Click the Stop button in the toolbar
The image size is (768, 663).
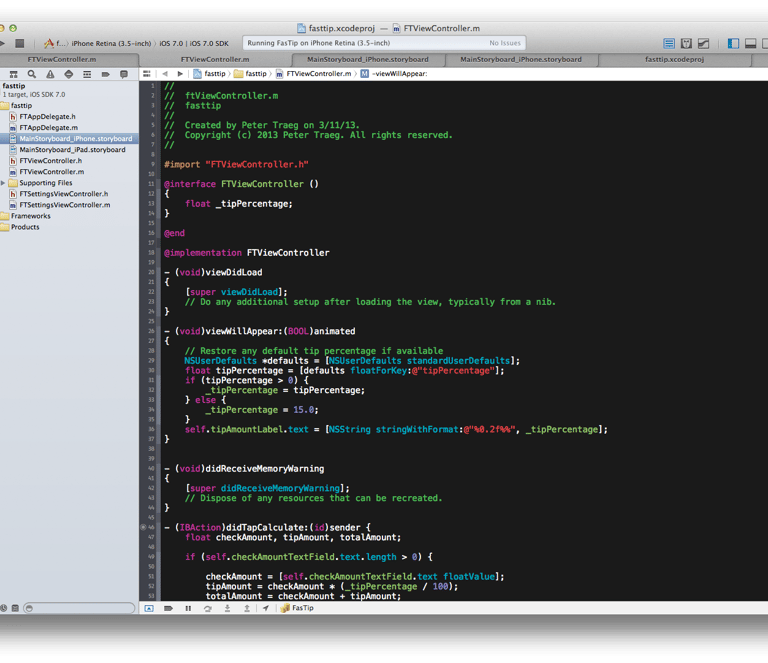[18, 44]
